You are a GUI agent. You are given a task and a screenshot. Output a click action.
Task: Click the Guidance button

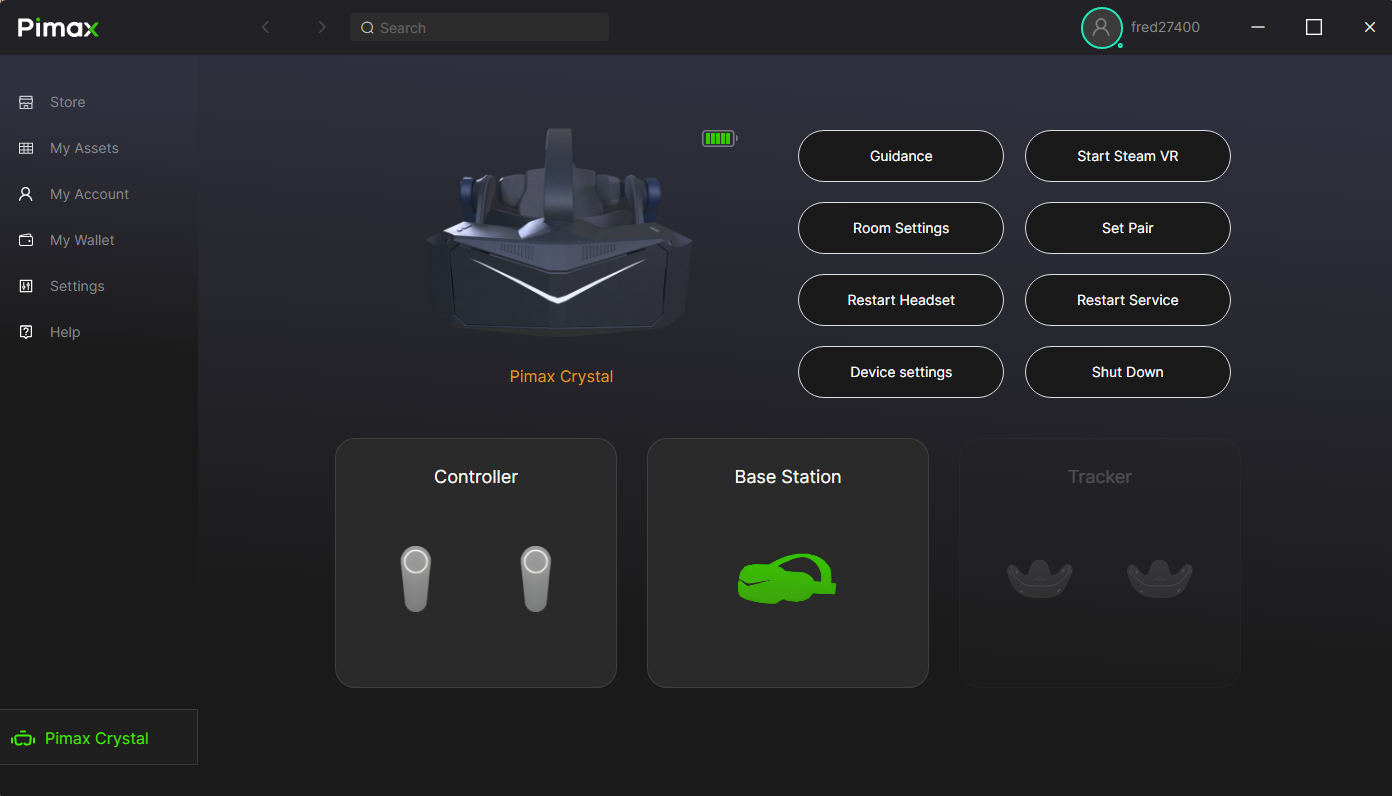click(x=901, y=156)
